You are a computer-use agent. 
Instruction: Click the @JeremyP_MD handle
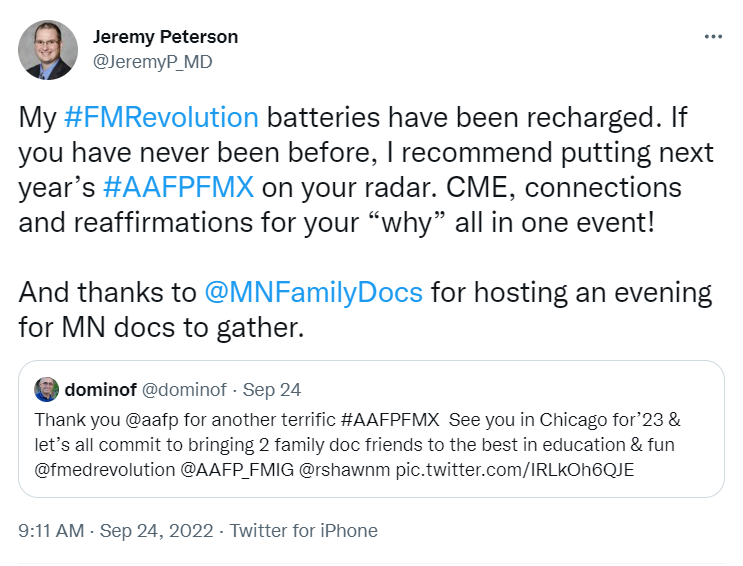(152, 62)
